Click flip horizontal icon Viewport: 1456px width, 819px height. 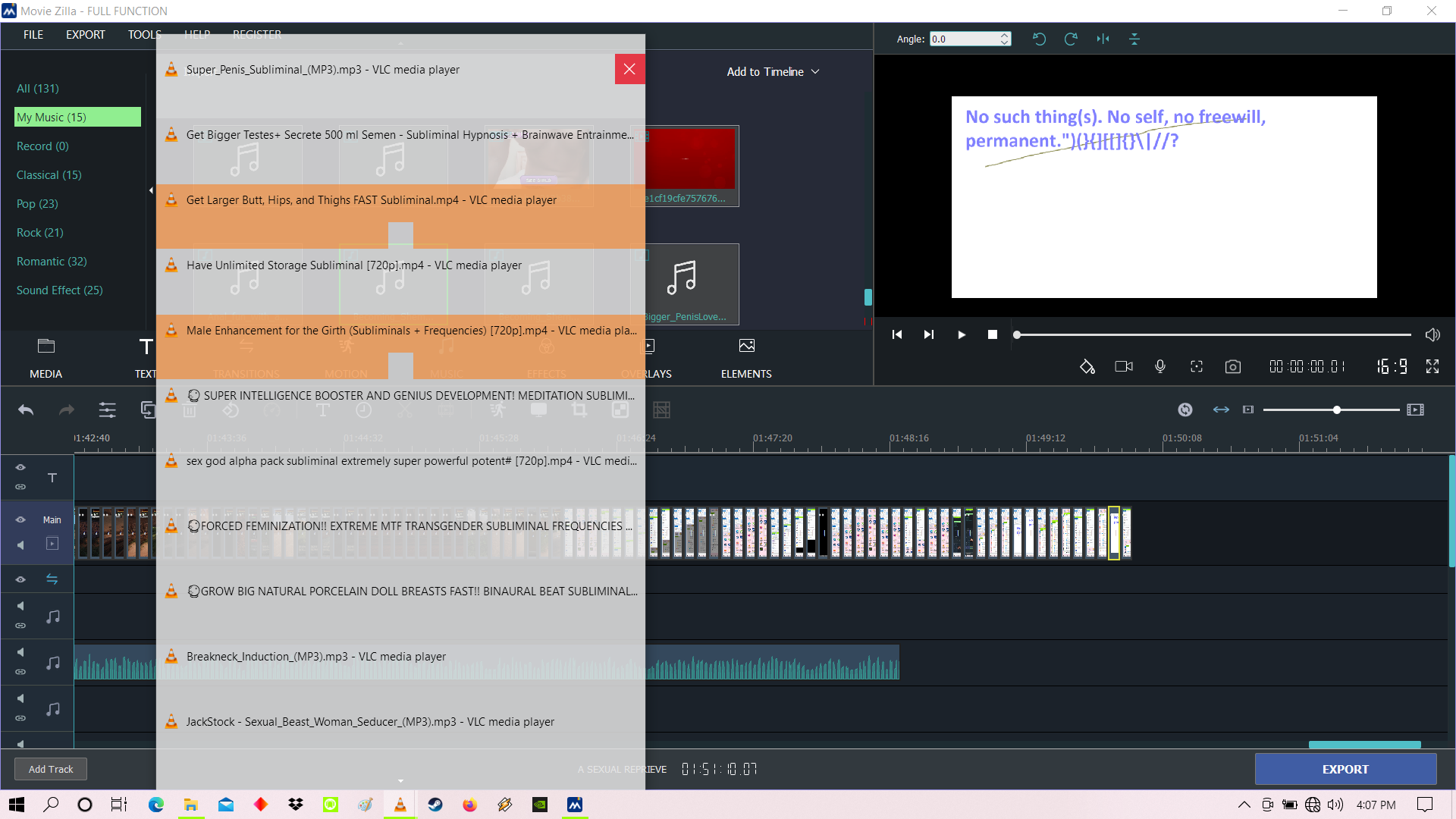click(x=1103, y=39)
